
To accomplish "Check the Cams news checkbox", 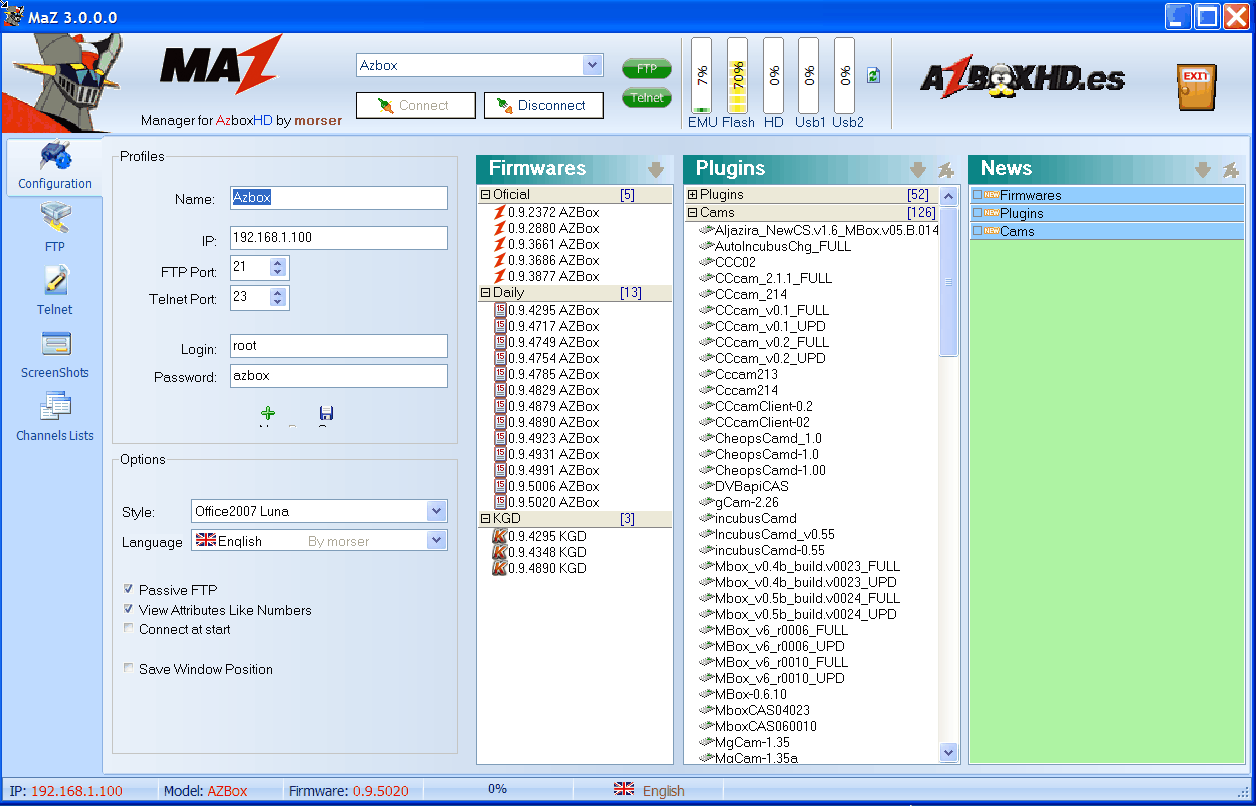I will click(978, 231).
